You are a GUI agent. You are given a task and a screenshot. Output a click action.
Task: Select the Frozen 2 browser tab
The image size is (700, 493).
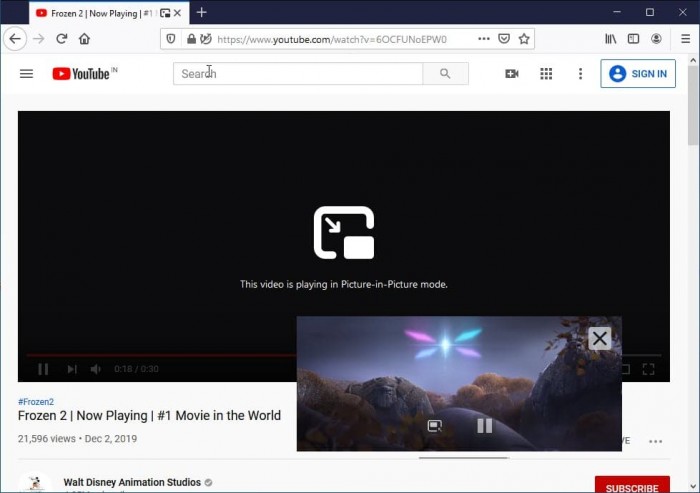coord(95,13)
